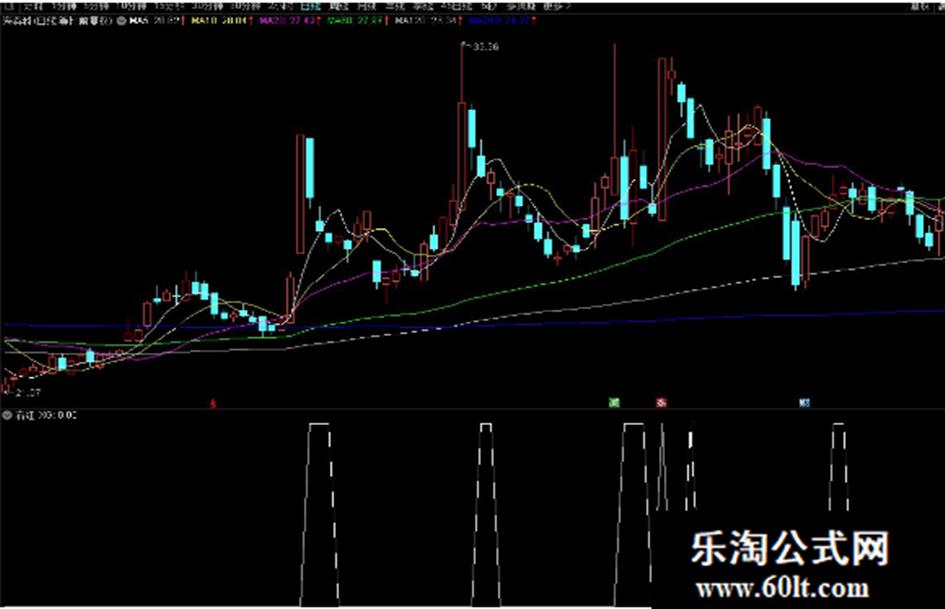Click the top-left corner menu icon

(10, 7)
